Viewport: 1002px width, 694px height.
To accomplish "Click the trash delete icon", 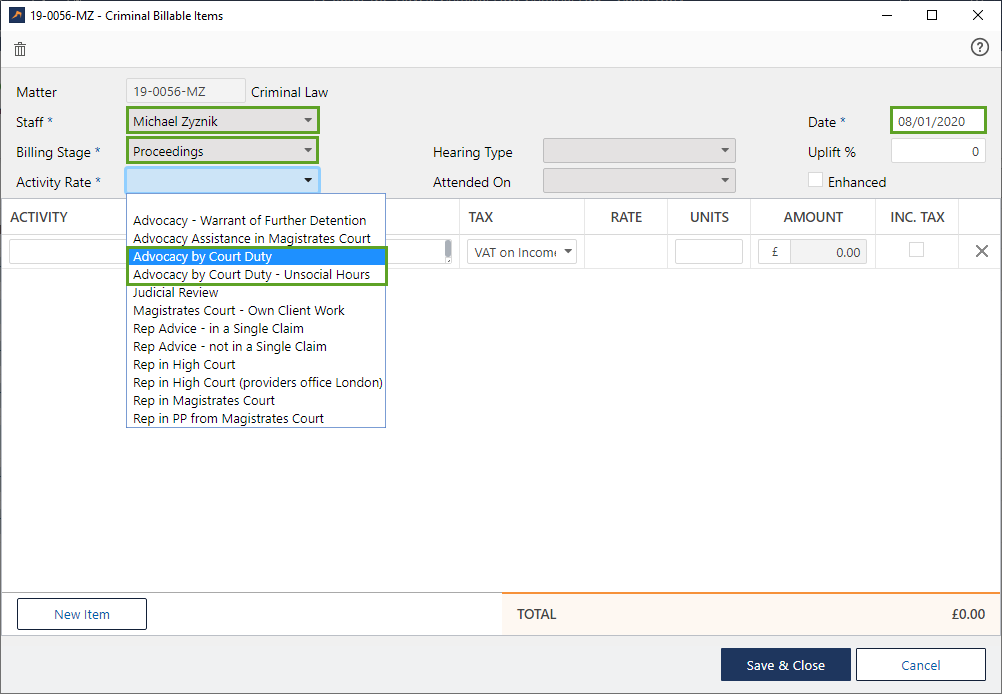I will click(20, 49).
